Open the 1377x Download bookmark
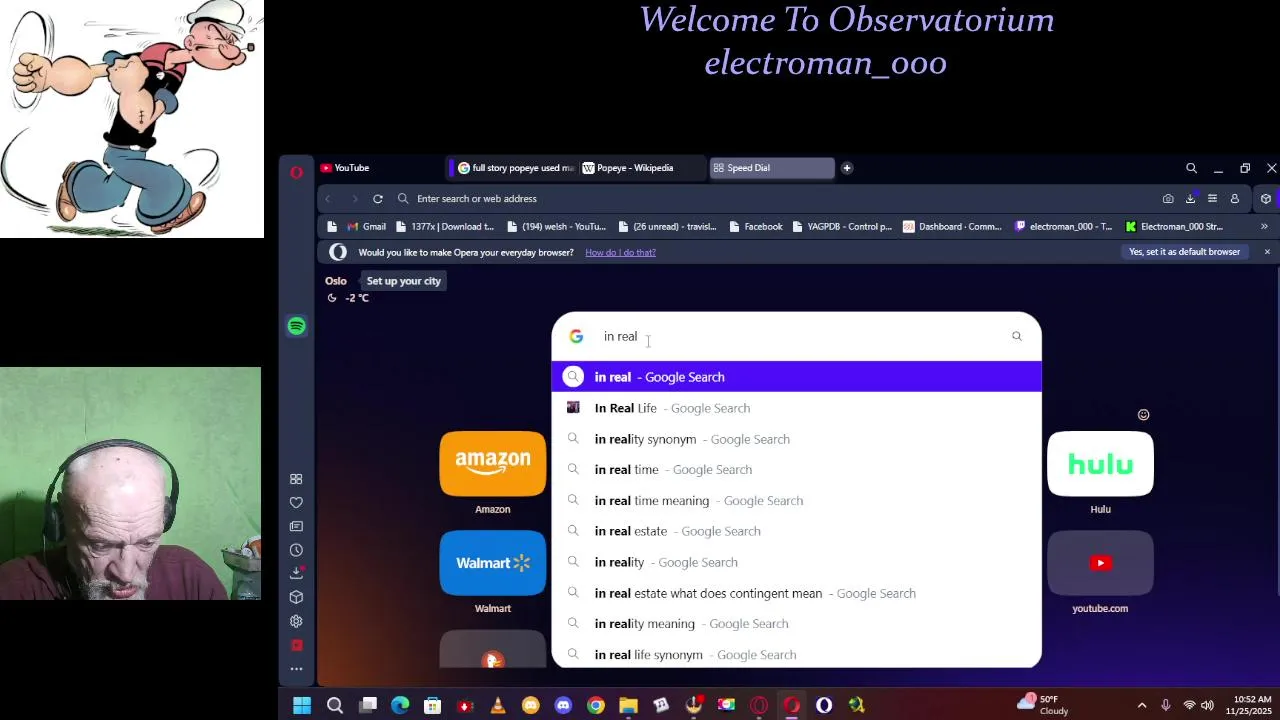The image size is (1280, 720). (444, 227)
